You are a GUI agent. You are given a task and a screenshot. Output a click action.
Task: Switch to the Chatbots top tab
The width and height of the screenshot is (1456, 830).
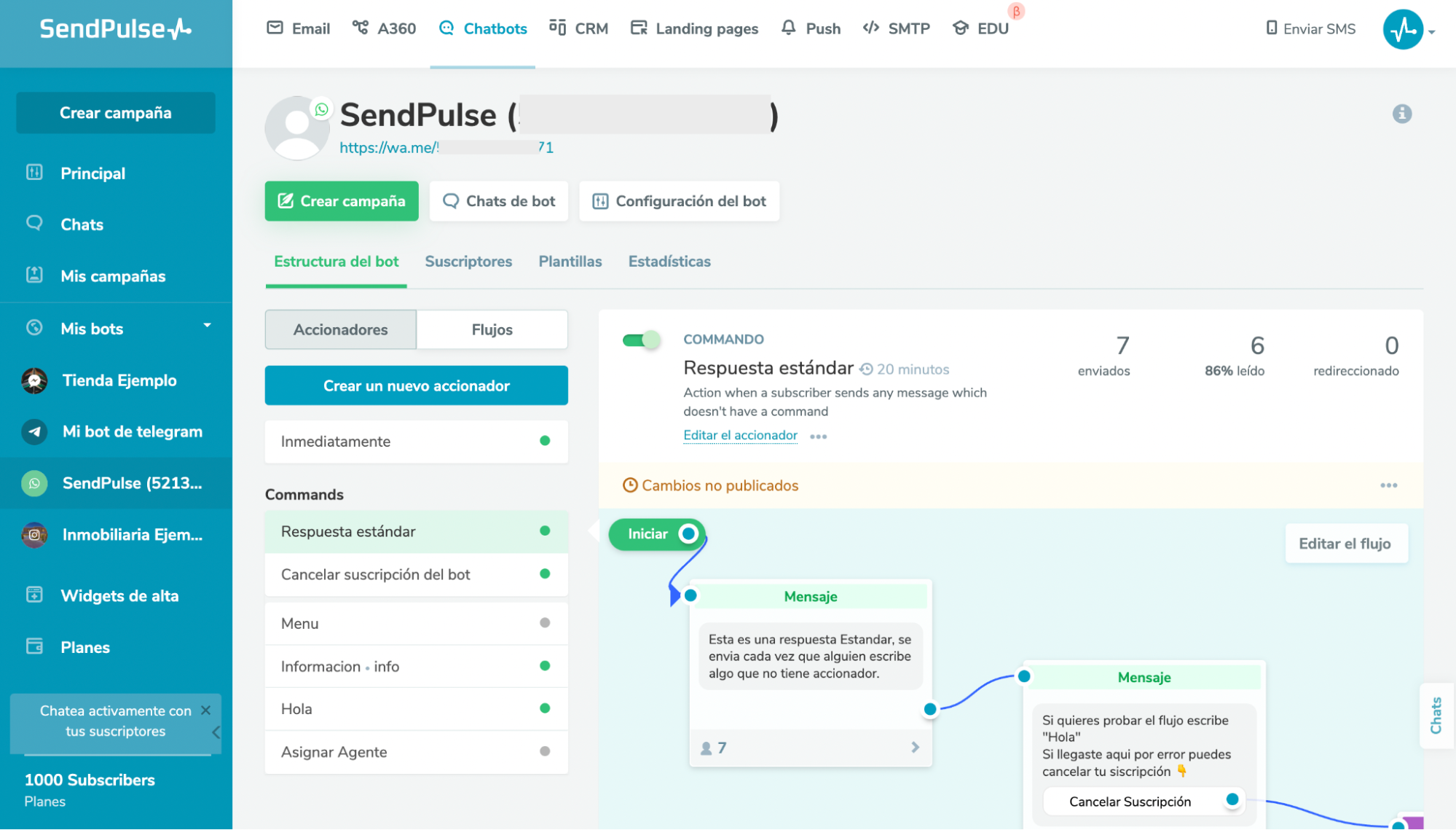[483, 28]
